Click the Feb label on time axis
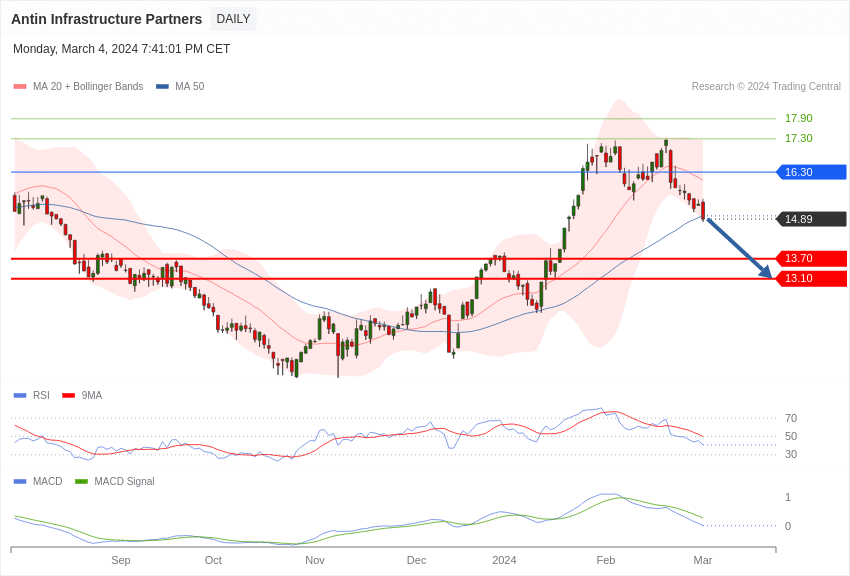Viewport: 850px width, 576px height. pos(606,560)
